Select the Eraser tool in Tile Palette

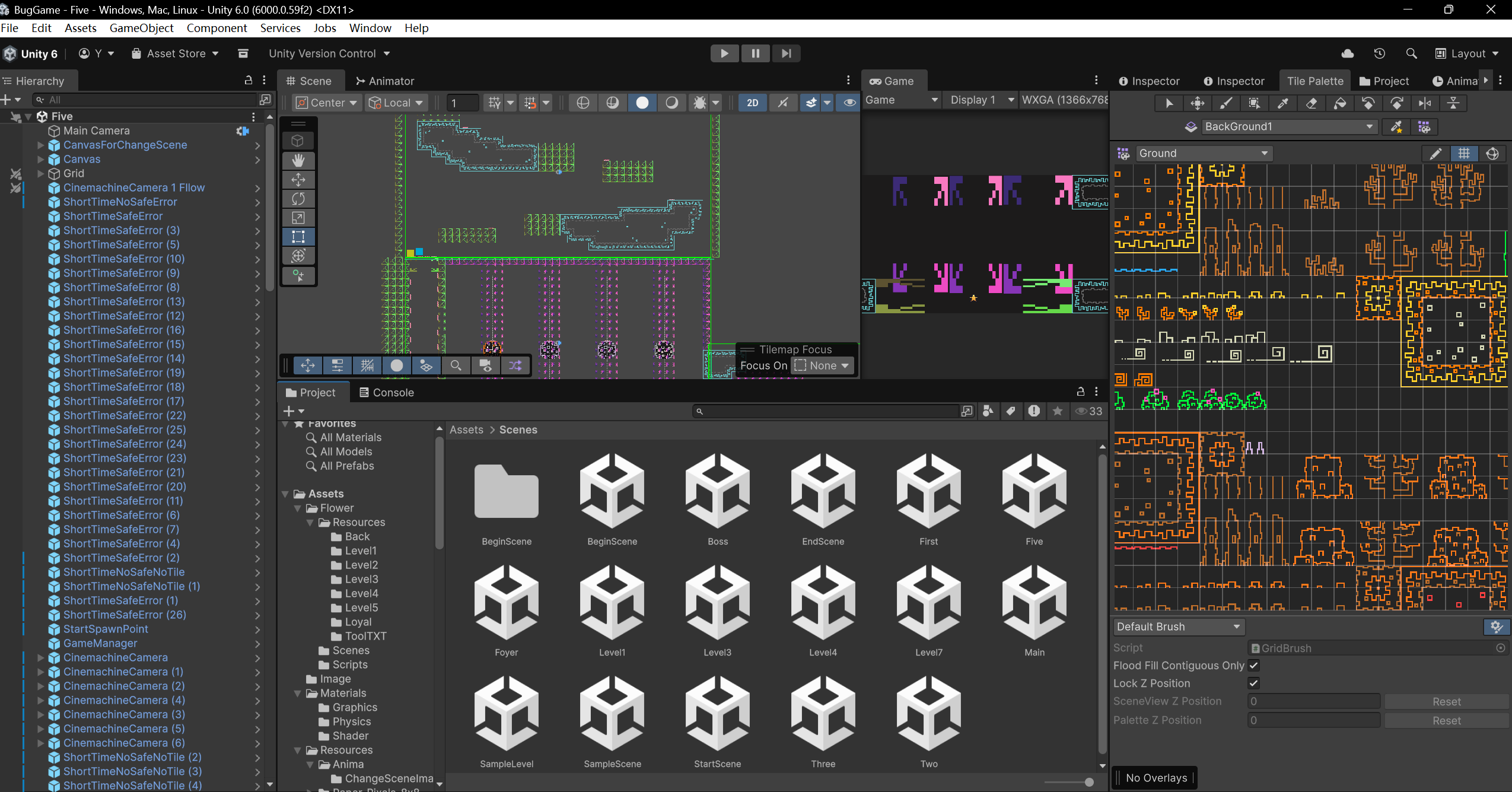click(1312, 103)
